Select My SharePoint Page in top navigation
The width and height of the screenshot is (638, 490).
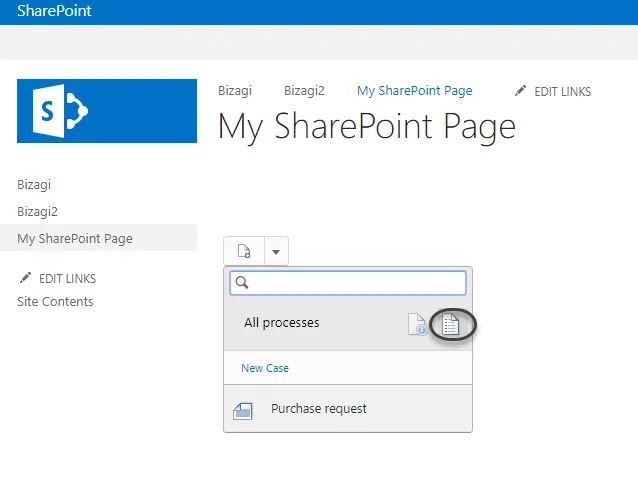pos(415,90)
